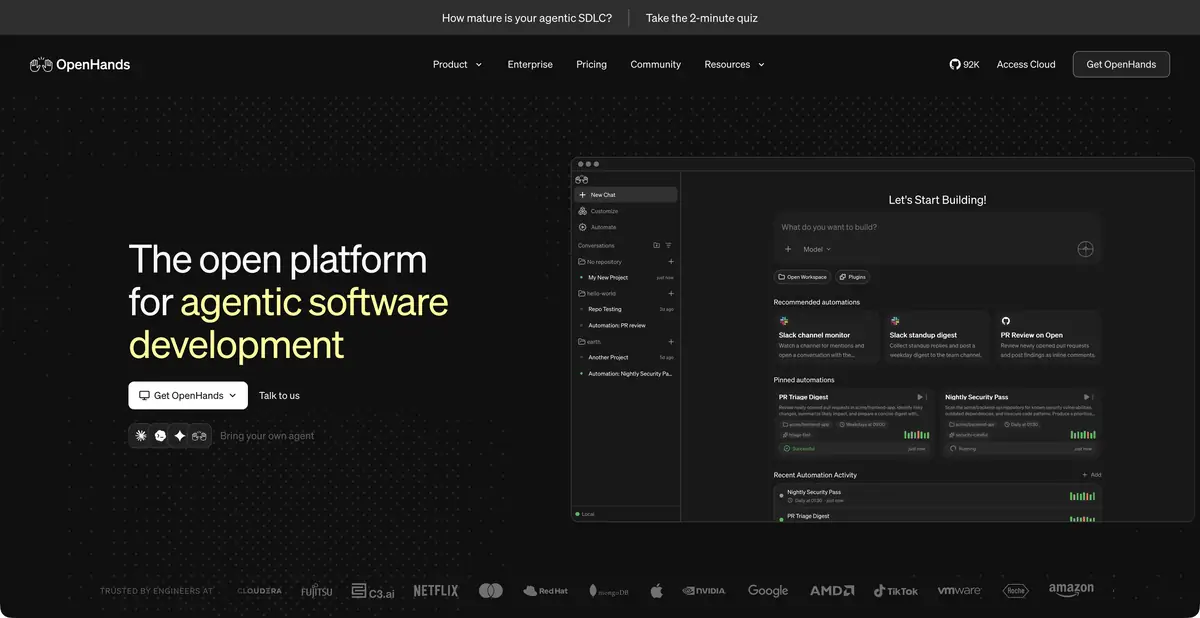The width and height of the screenshot is (1200, 618).
Task: Click the Roche logo
Action: [1015, 591]
